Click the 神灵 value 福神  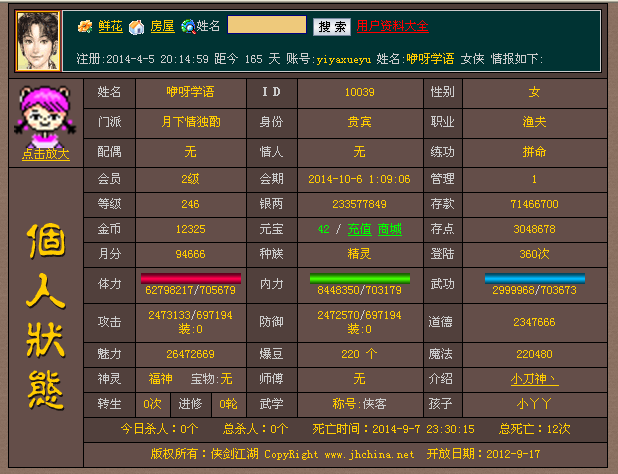[x=160, y=379]
